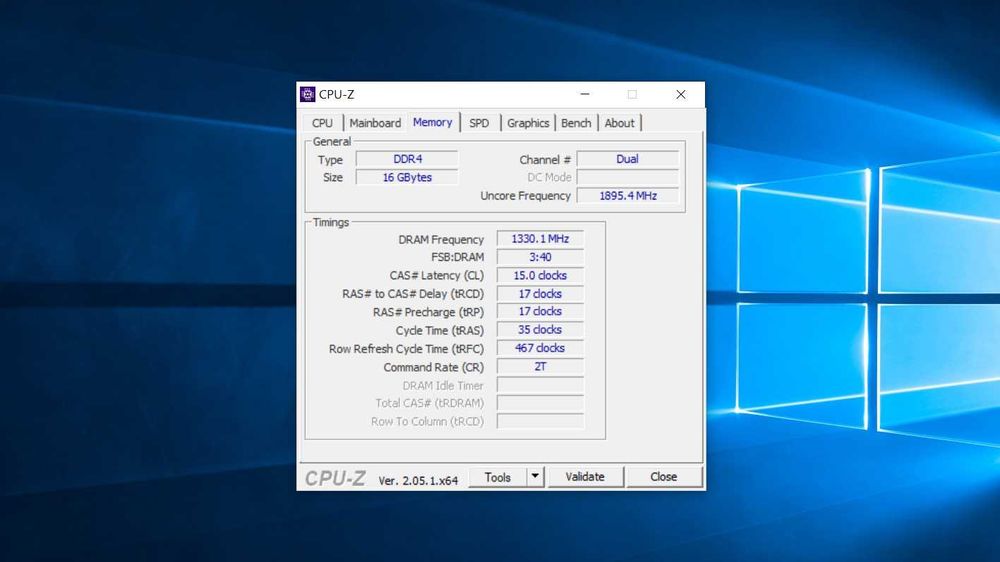Click the Cycle Time (tRAS) label
This screenshot has height=562, width=1000.
point(440,330)
